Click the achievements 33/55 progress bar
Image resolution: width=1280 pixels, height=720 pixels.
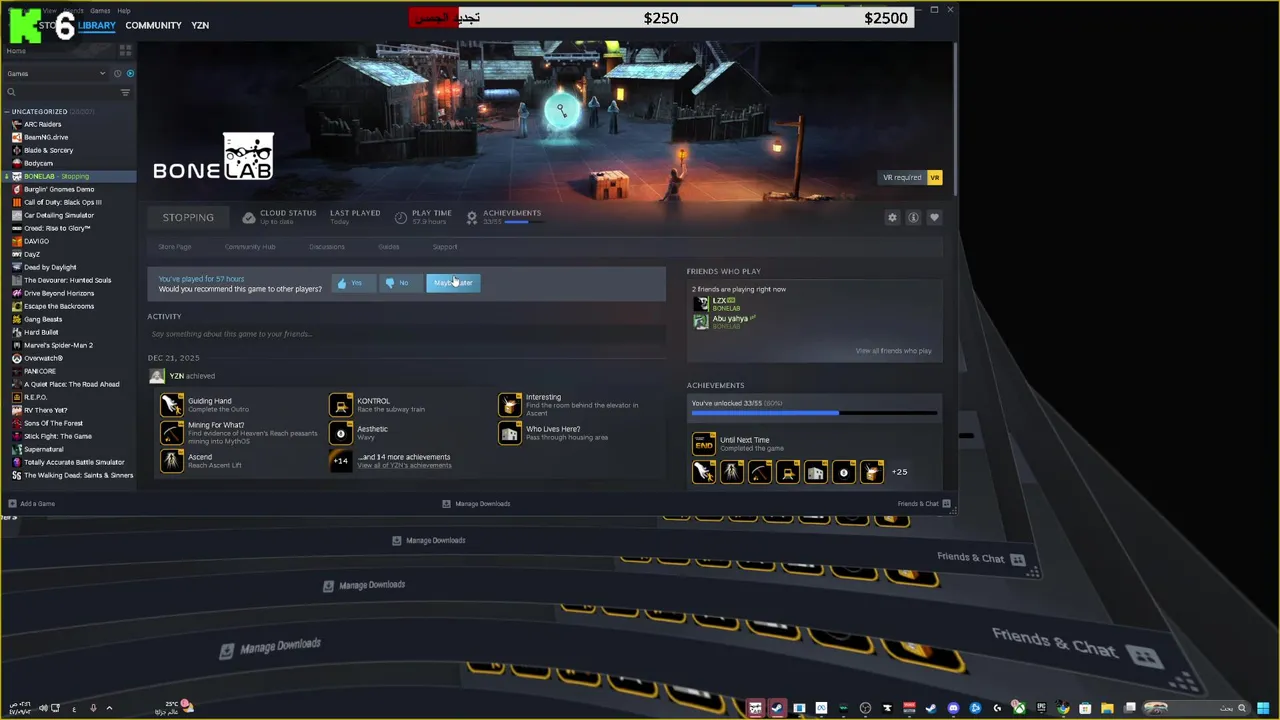click(814, 412)
